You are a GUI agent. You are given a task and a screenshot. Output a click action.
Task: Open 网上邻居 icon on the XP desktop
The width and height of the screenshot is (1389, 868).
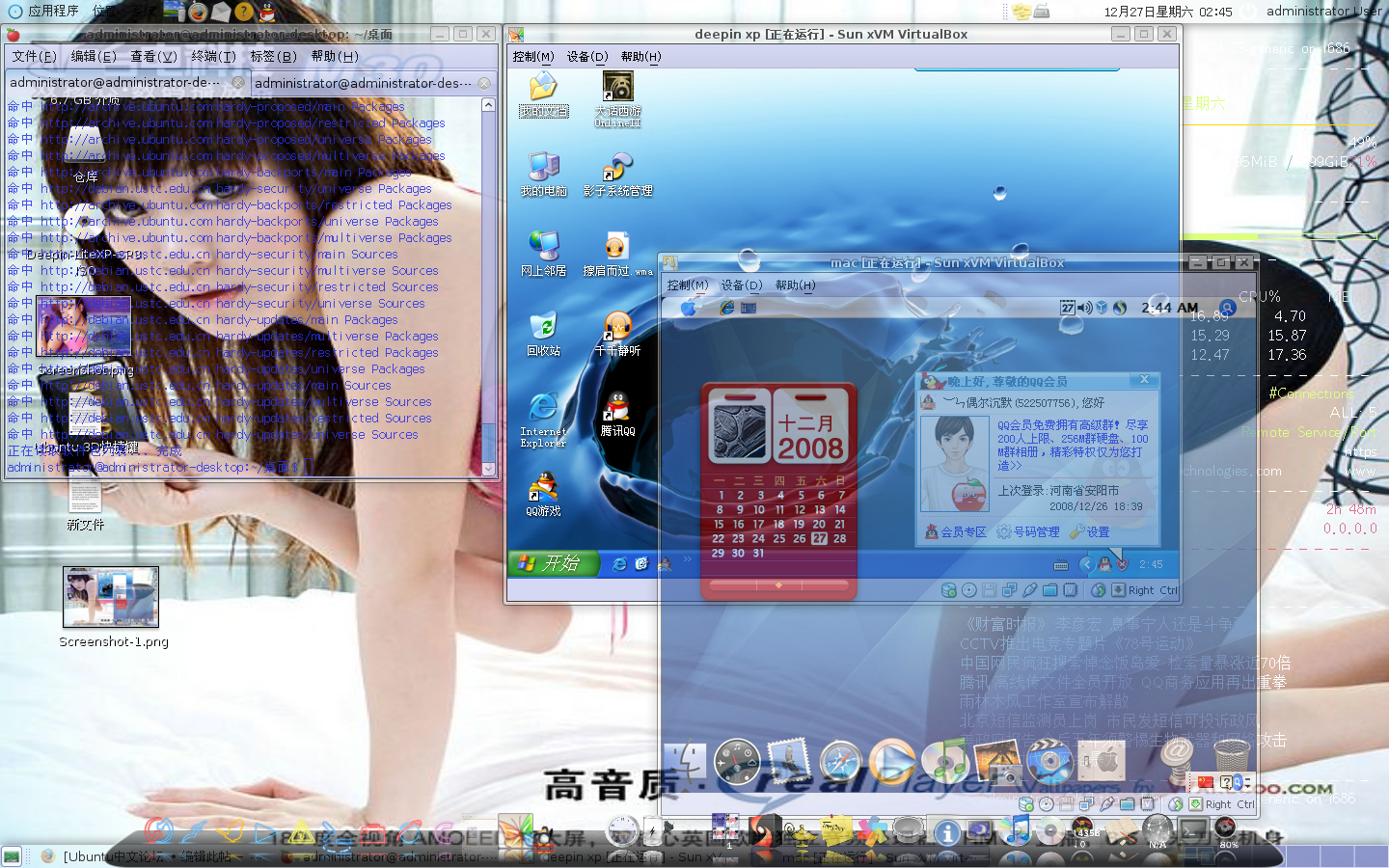coord(543,255)
